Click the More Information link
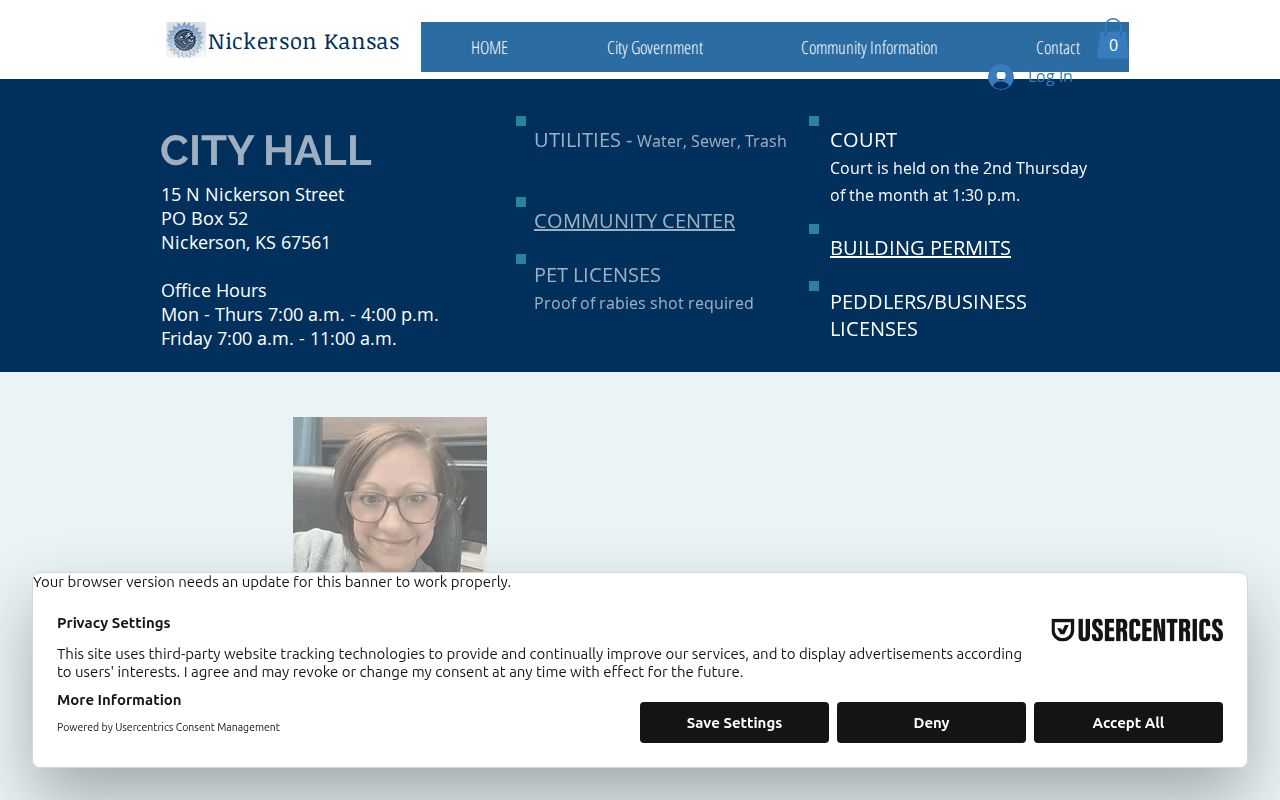The height and width of the screenshot is (800, 1280). (119, 700)
